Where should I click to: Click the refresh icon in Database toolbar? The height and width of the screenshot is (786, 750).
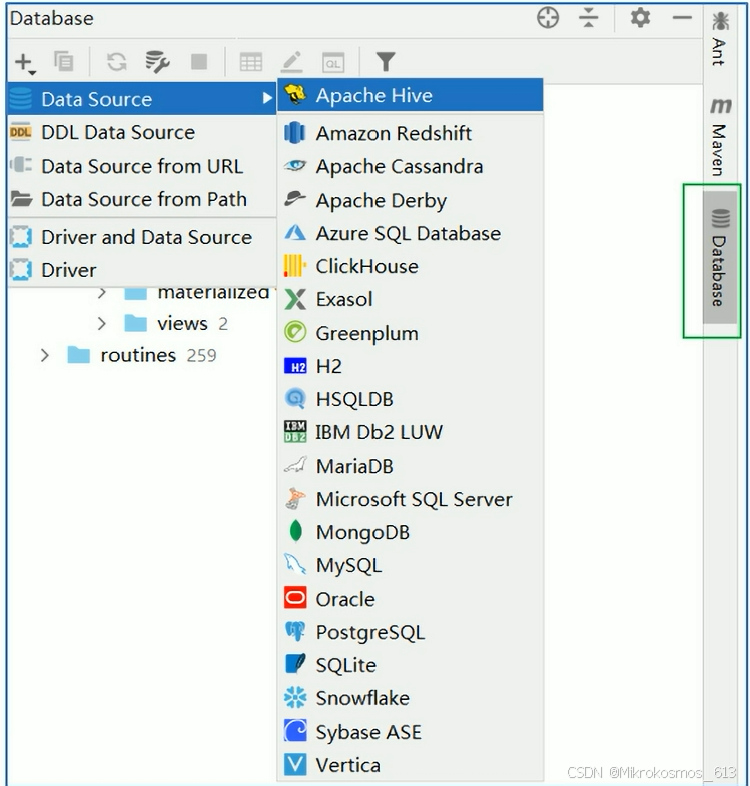[116, 62]
